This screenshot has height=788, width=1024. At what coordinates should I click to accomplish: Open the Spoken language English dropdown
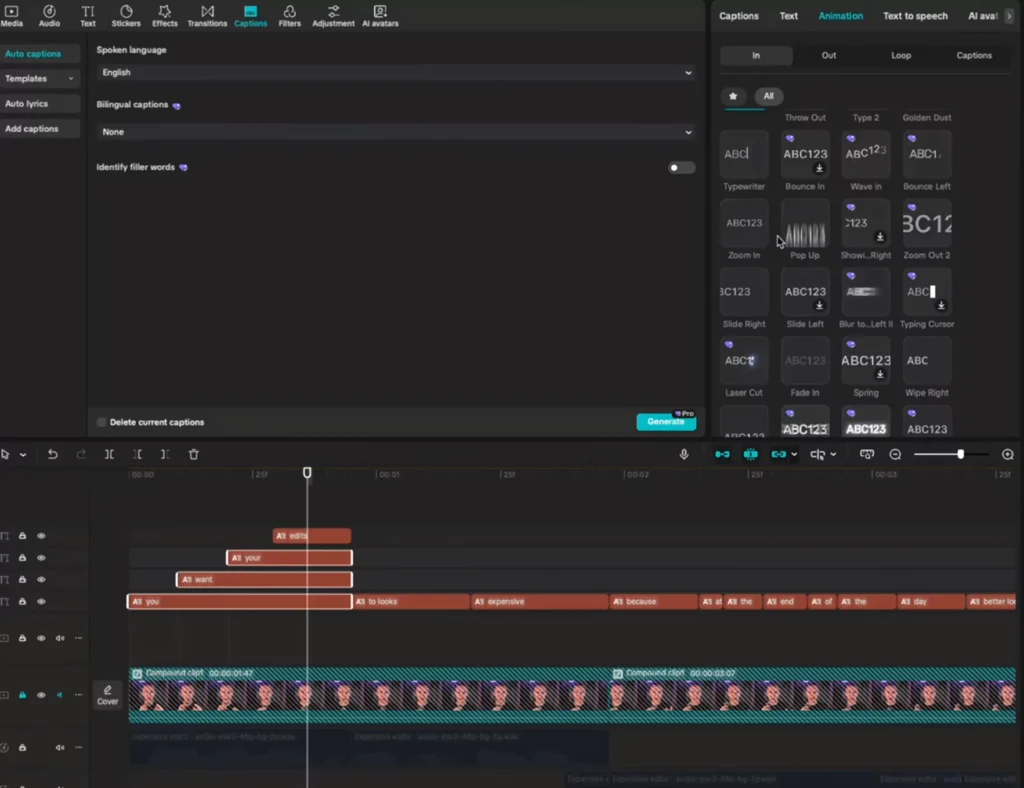point(395,73)
